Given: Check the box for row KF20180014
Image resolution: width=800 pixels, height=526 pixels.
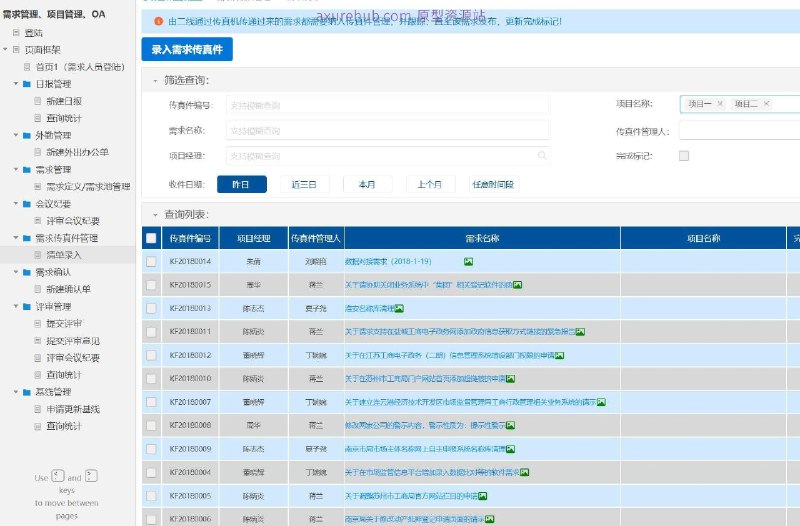Looking at the screenshot, I should [151, 261].
